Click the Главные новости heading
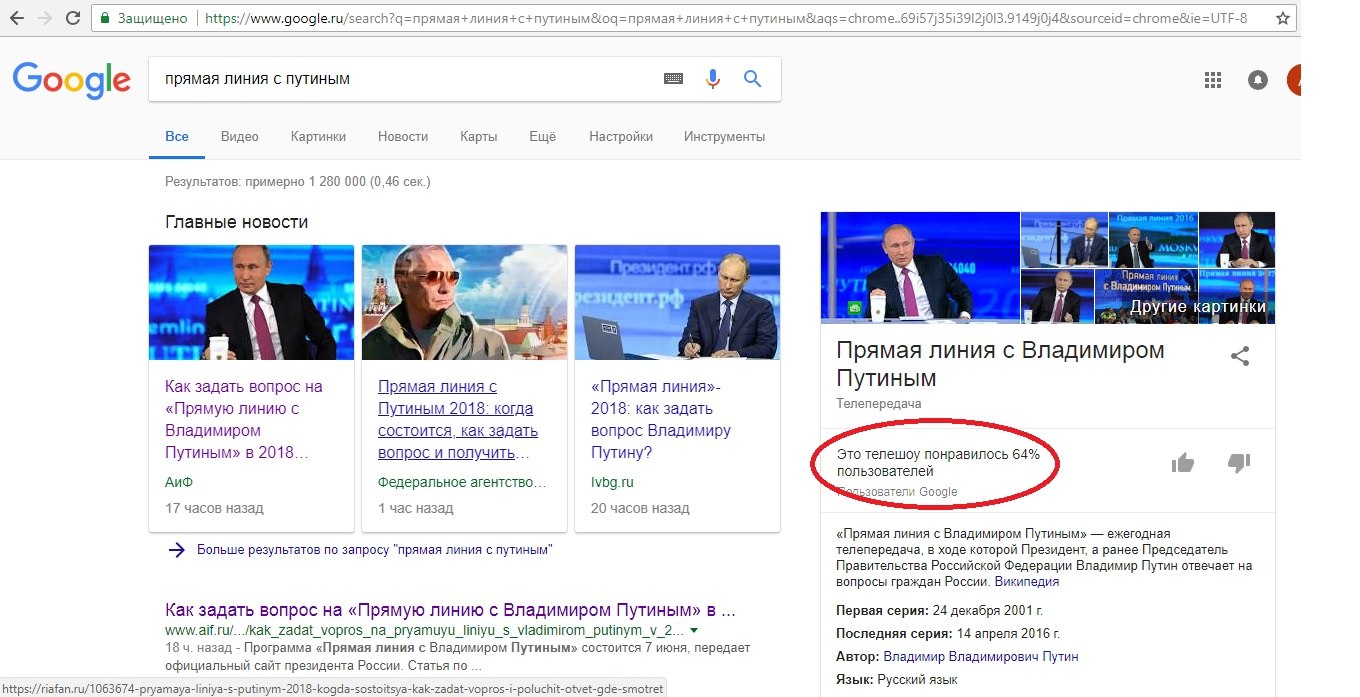Image resolution: width=1360 pixels, height=697 pixels. coord(237,222)
